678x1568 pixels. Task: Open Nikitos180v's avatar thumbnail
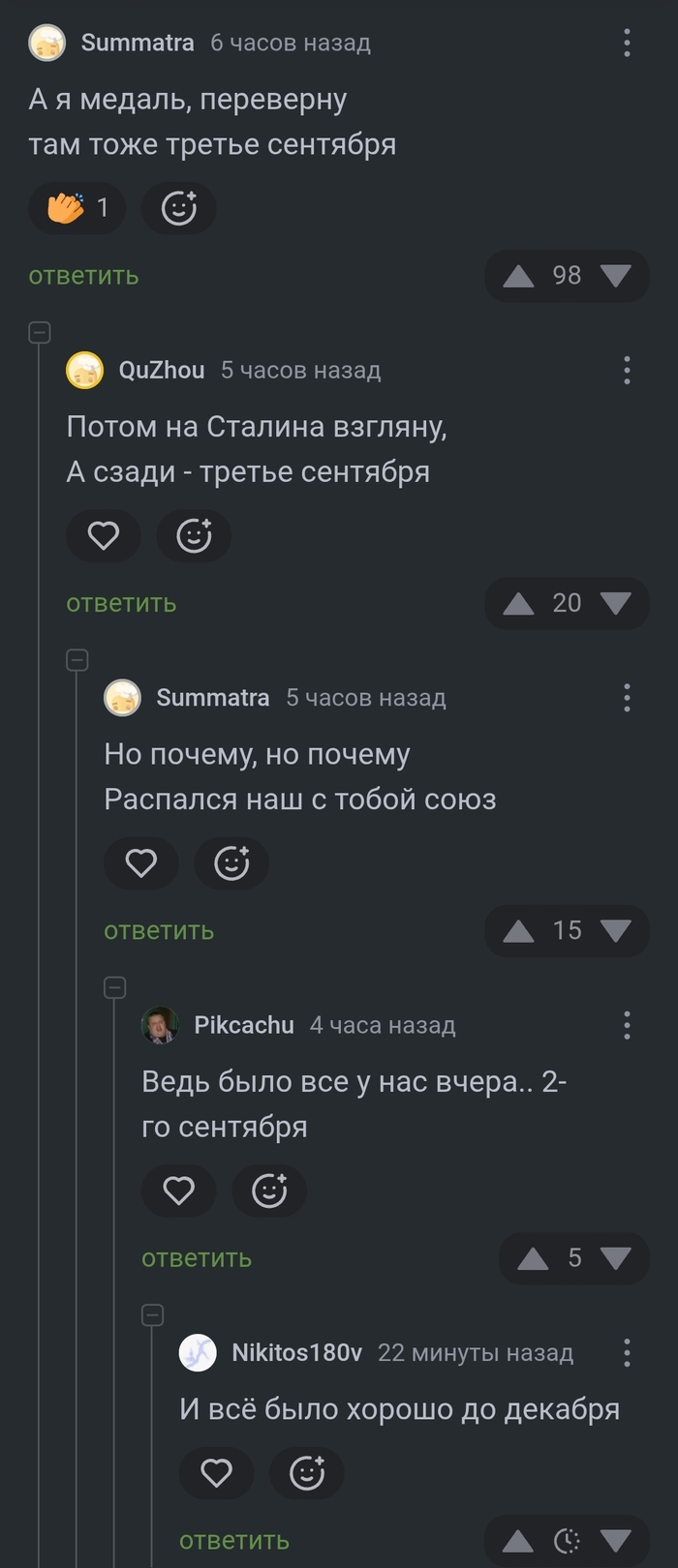[198, 1352]
